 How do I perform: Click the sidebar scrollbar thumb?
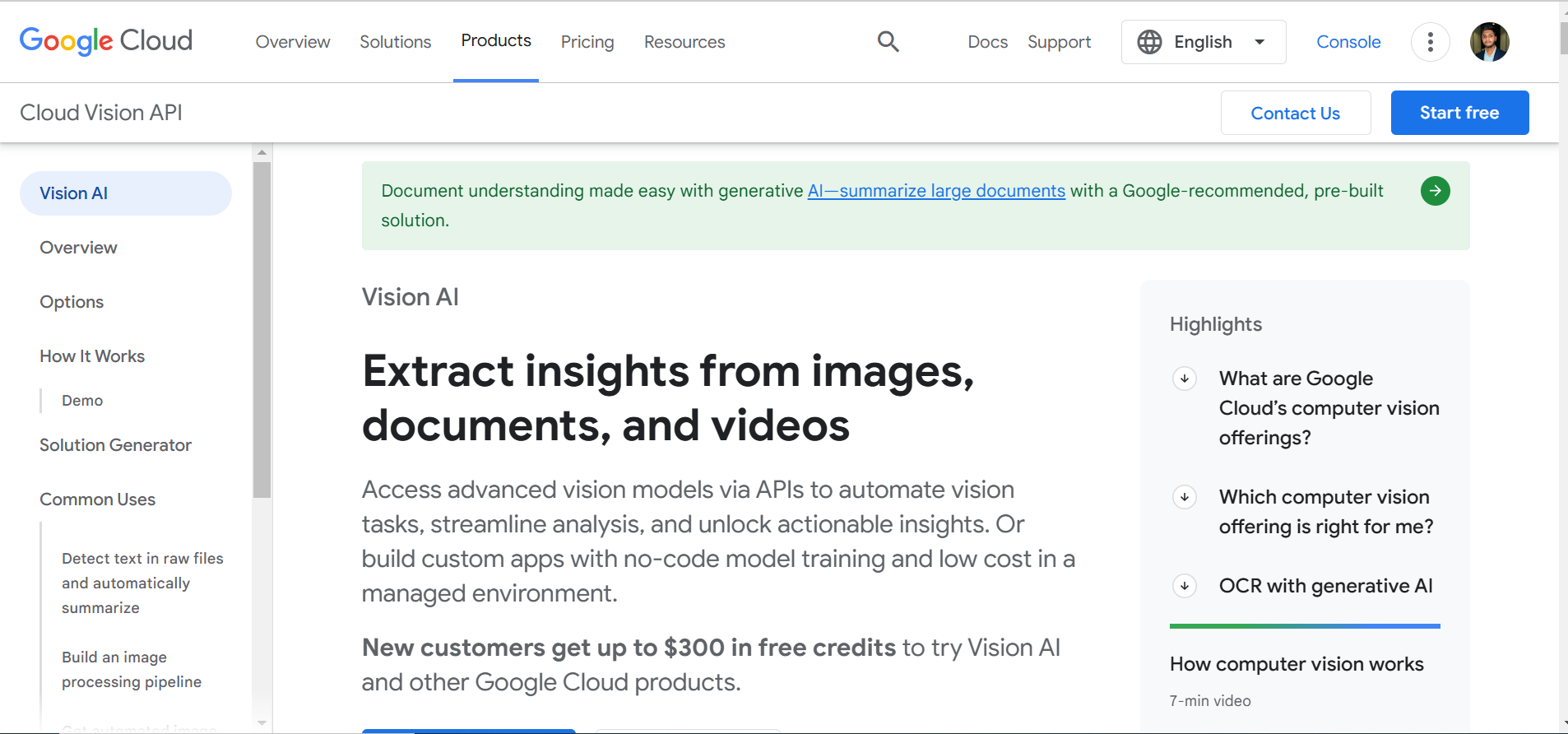pos(262,330)
